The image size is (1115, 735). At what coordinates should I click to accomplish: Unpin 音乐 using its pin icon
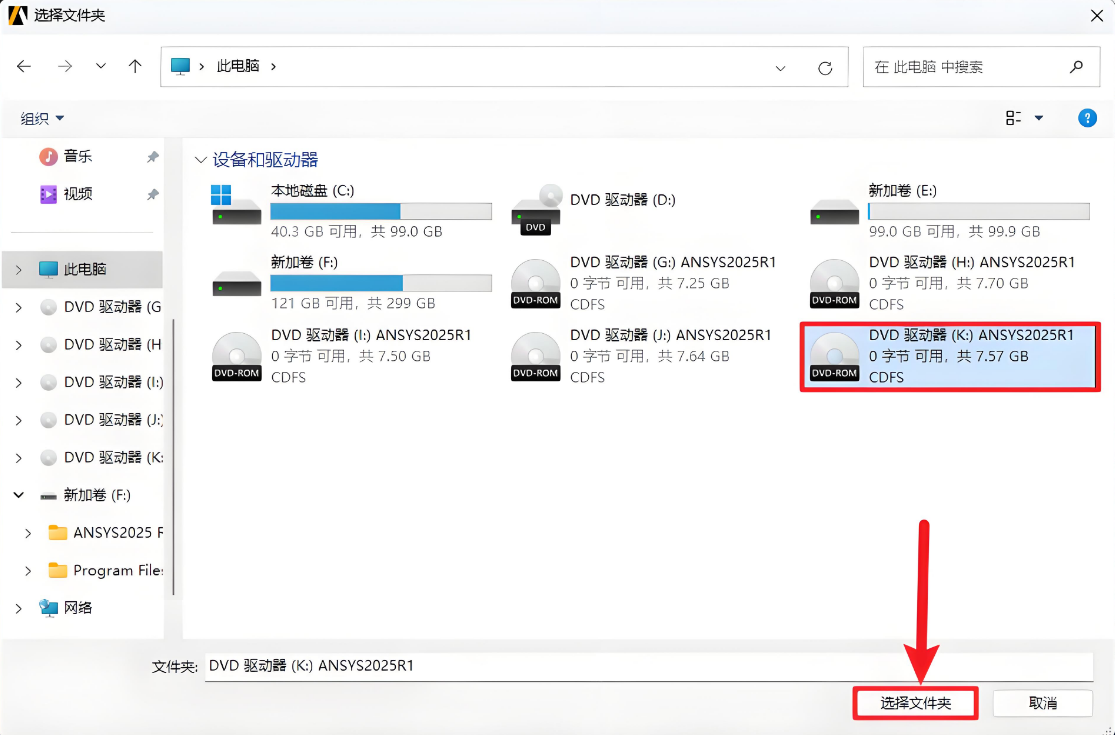152,157
